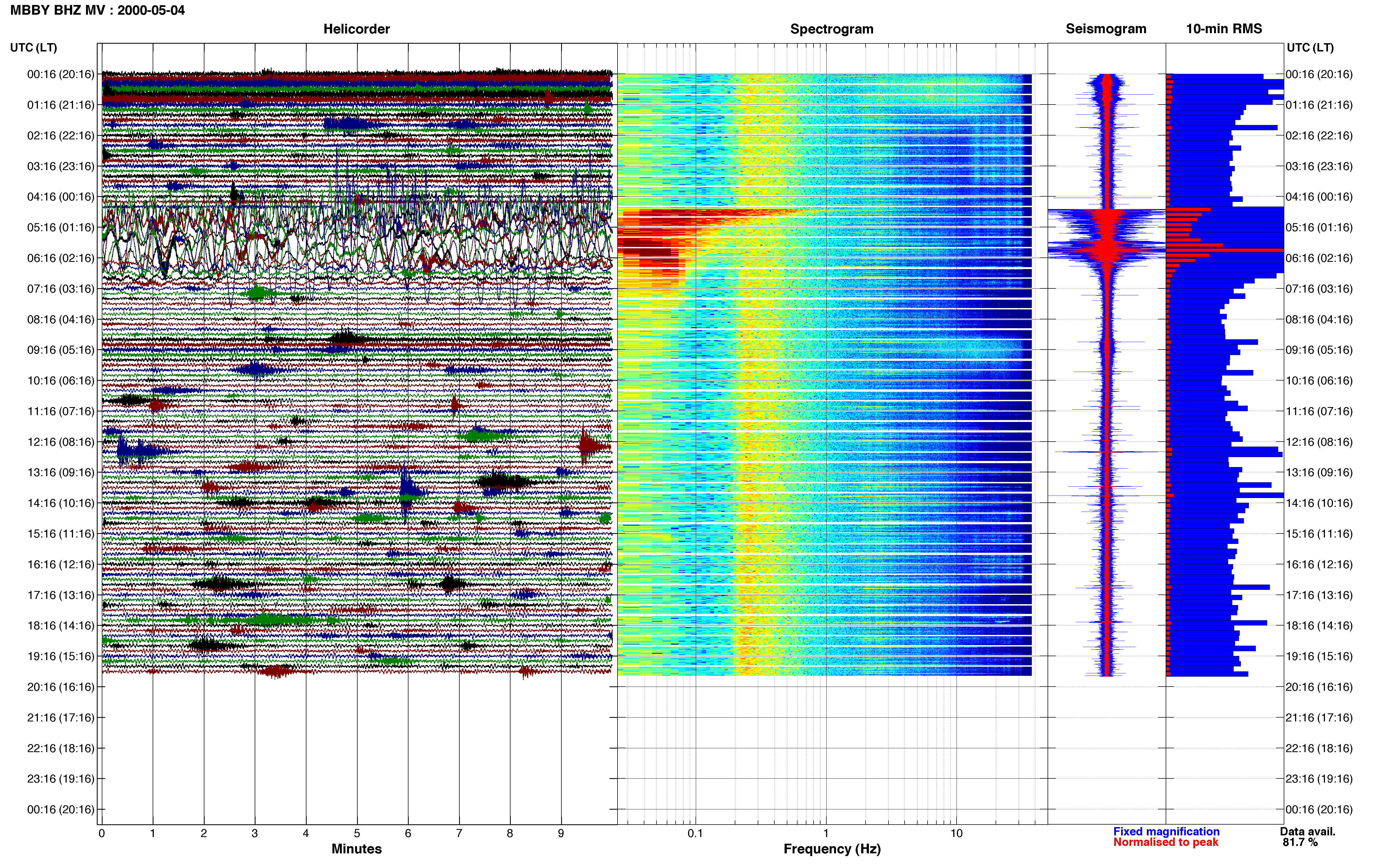Click '23:16 (19:16)' on the RMS axis
The image size is (1388, 868).
point(1319,778)
